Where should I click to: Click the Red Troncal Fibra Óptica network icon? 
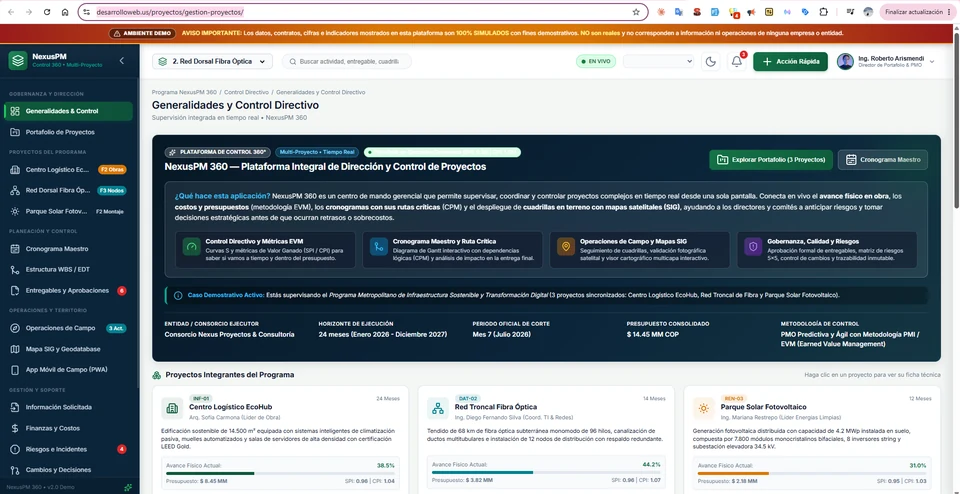click(438, 408)
